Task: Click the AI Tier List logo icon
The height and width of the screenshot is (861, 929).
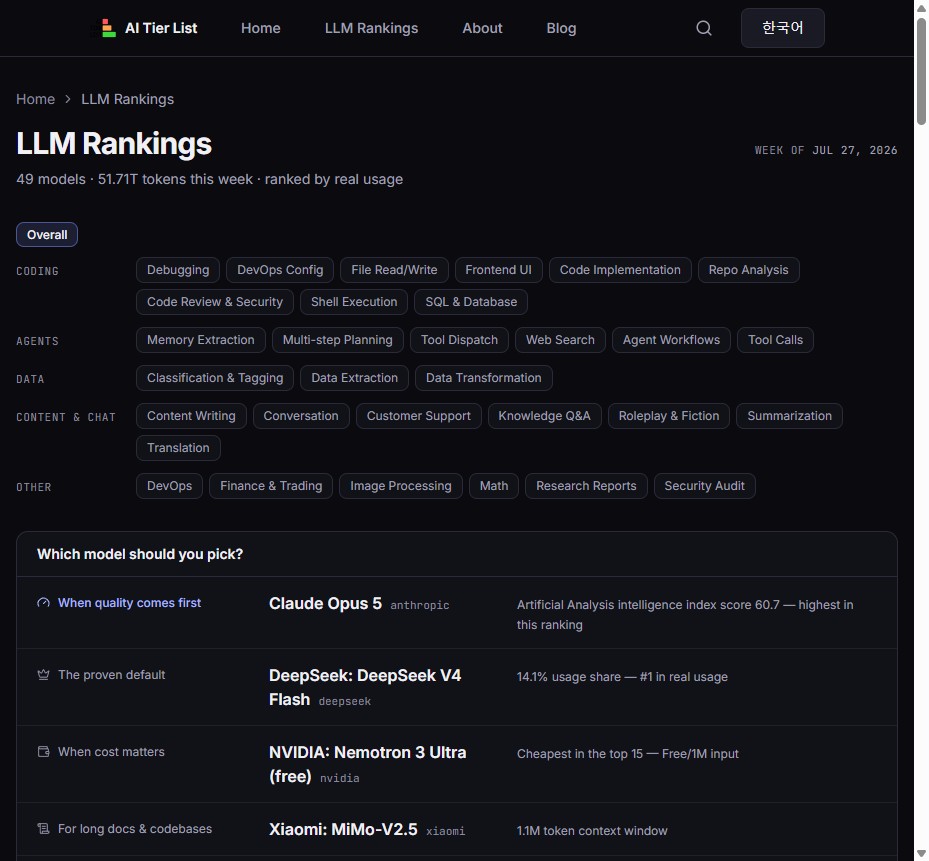Action: tap(108, 28)
